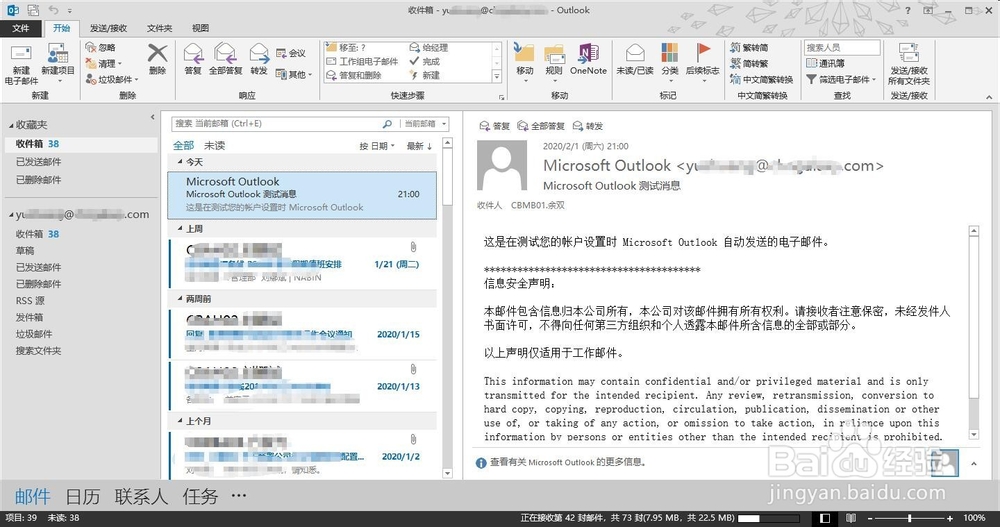The width and height of the screenshot is (1000, 527).
Task: Collapse the ribbon with arrow
Action: [989, 97]
